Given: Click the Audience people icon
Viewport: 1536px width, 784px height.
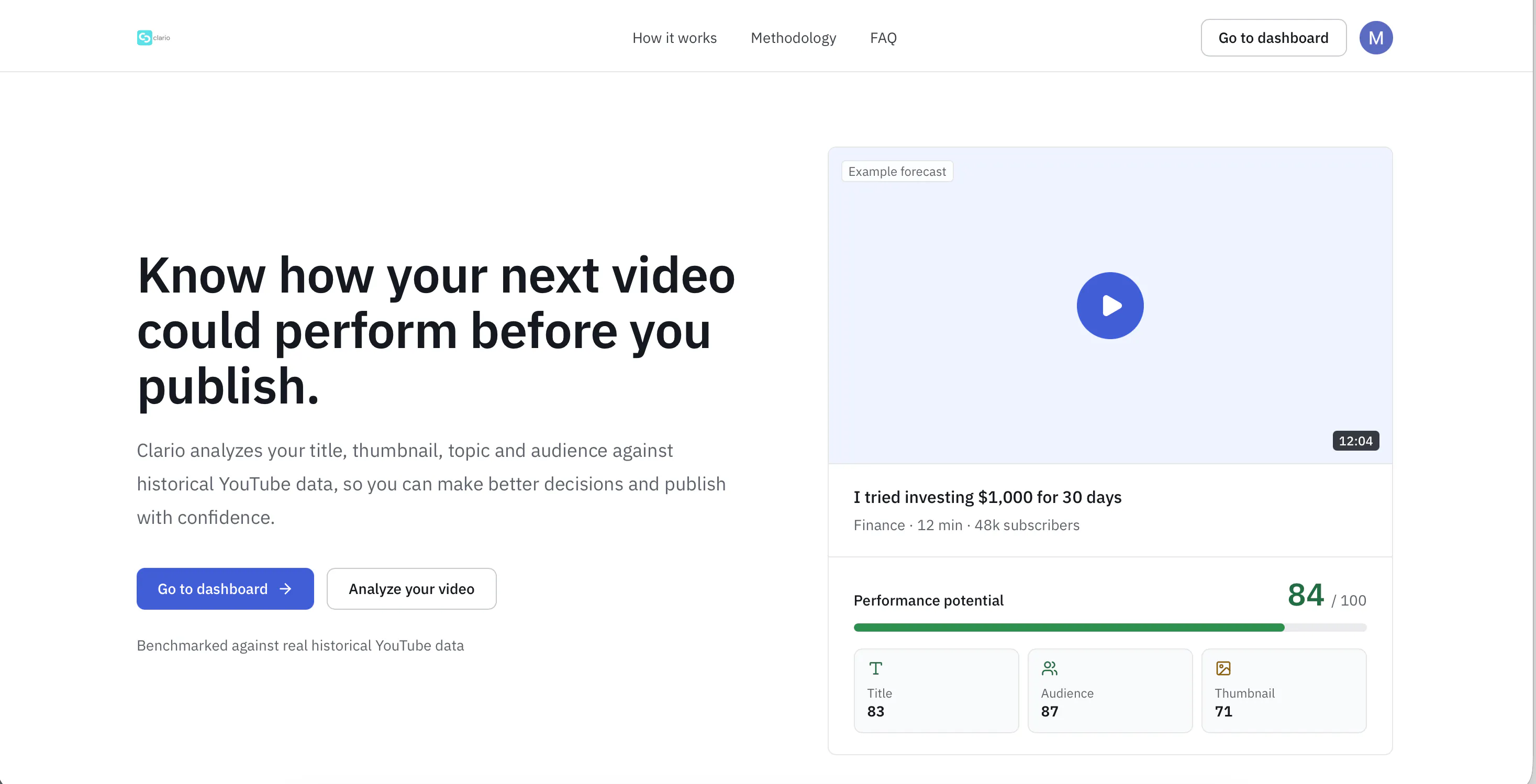Looking at the screenshot, I should [1050, 668].
